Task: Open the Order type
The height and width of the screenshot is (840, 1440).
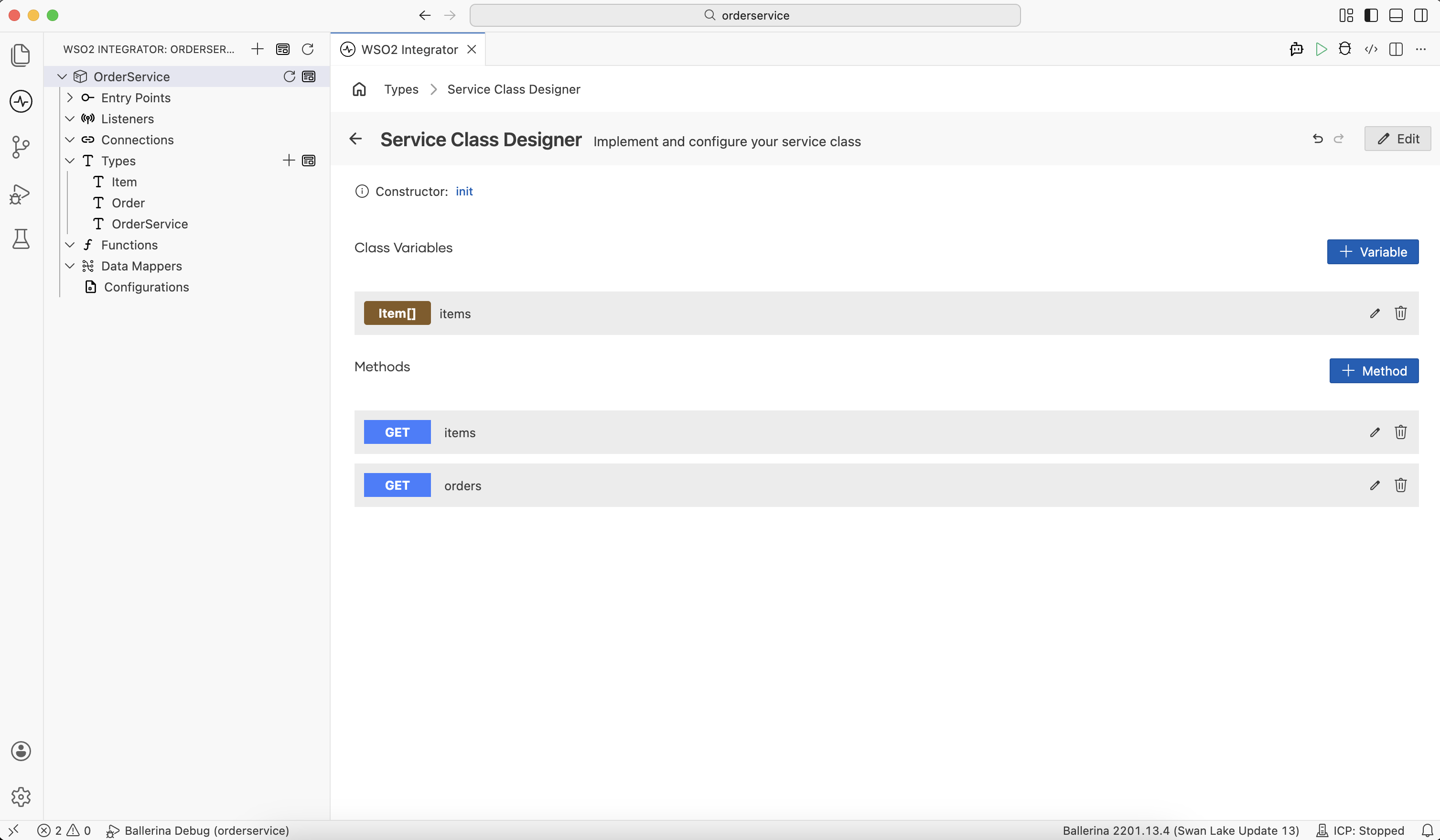Action: (128, 203)
